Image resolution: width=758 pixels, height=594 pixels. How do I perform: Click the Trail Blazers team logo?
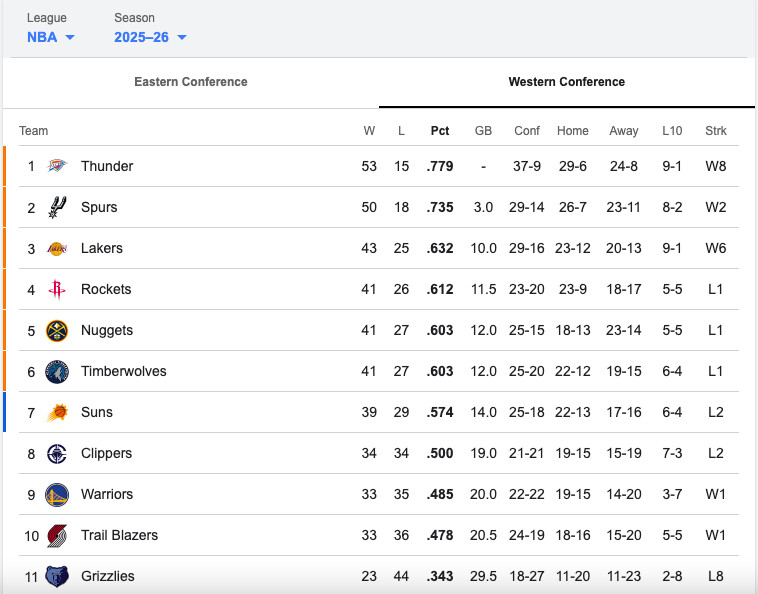[x=57, y=535]
